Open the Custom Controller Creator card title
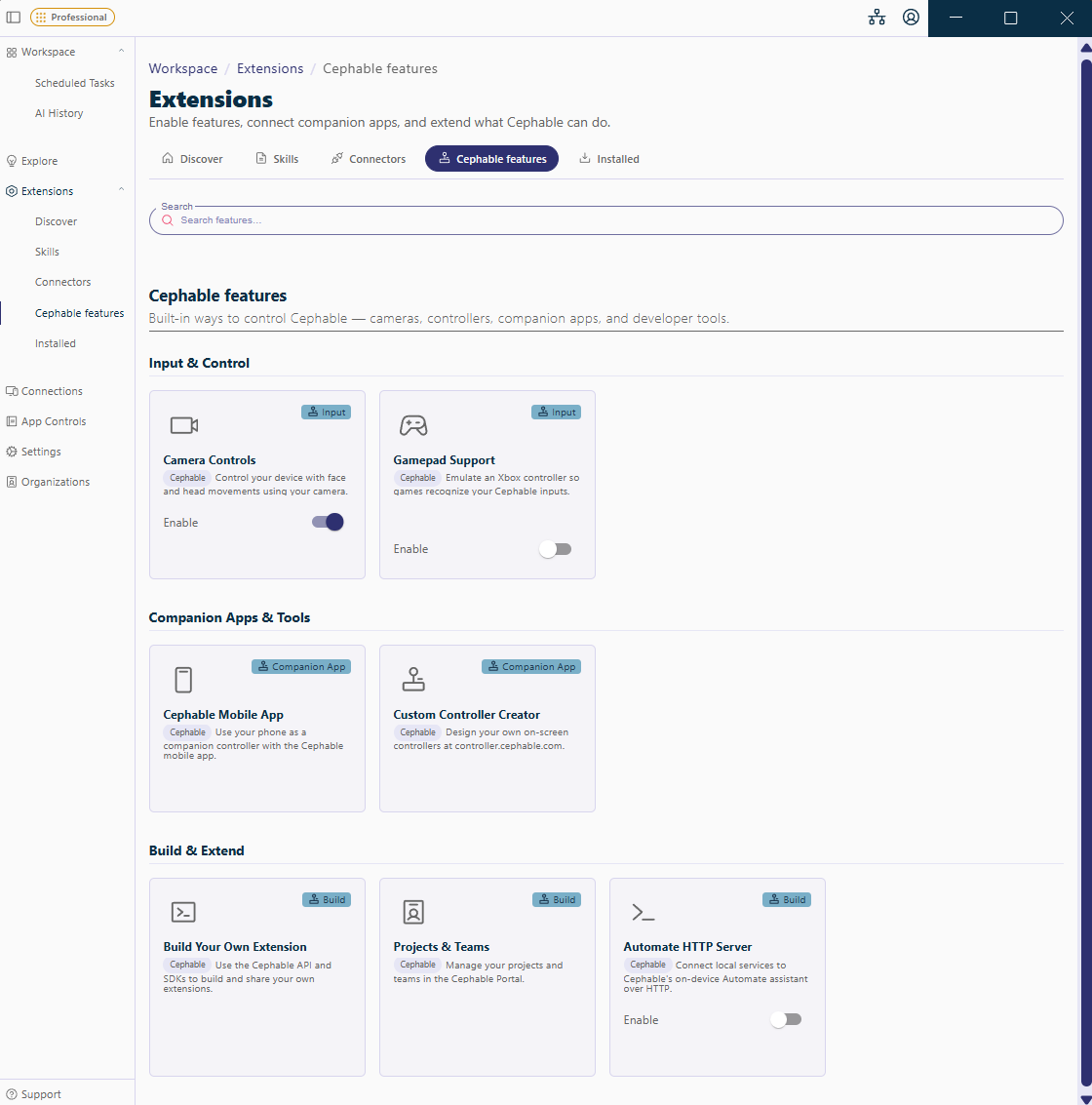 (466, 715)
